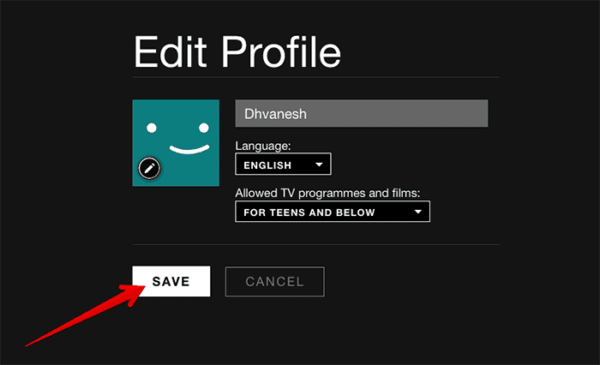Image resolution: width=600 pixels, height=365 pixels.
Task: Click the Dhvanesh profile name field
Action: point(361,113)
